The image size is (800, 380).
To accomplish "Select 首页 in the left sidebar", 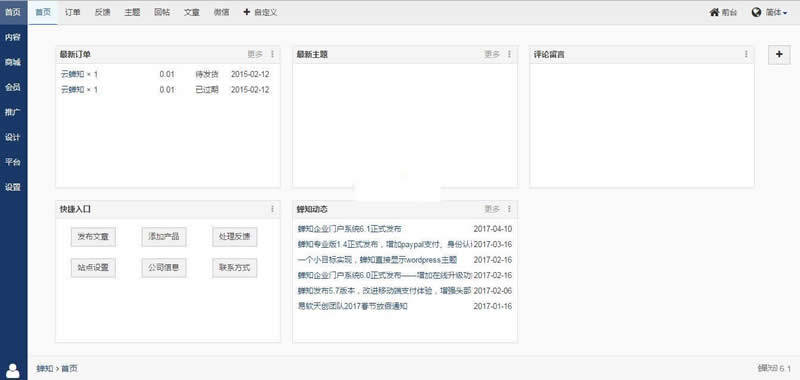I will click(x=13, y=12).
